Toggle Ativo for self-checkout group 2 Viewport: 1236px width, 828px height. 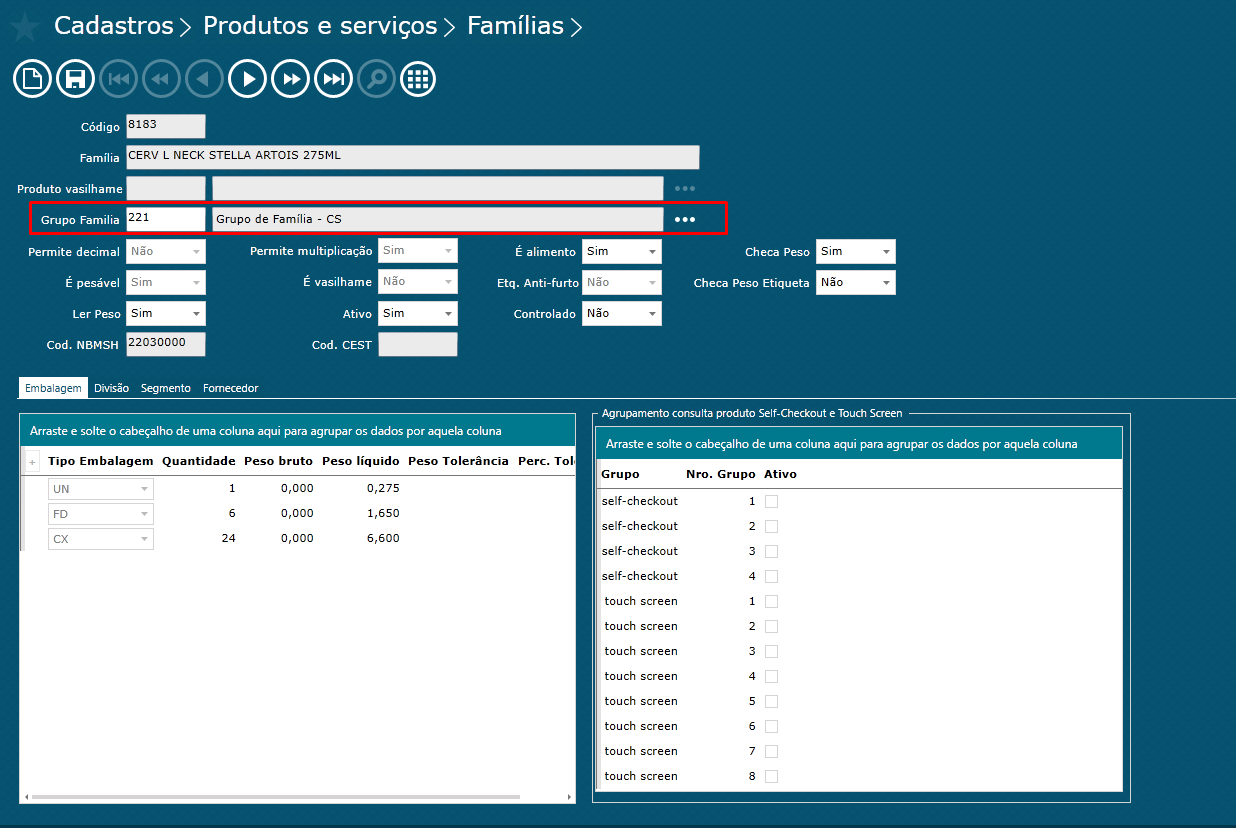[x=771, y=526]
